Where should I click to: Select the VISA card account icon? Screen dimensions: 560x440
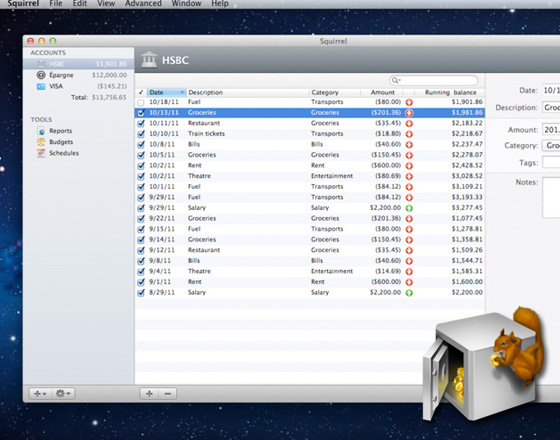(41, 86)
